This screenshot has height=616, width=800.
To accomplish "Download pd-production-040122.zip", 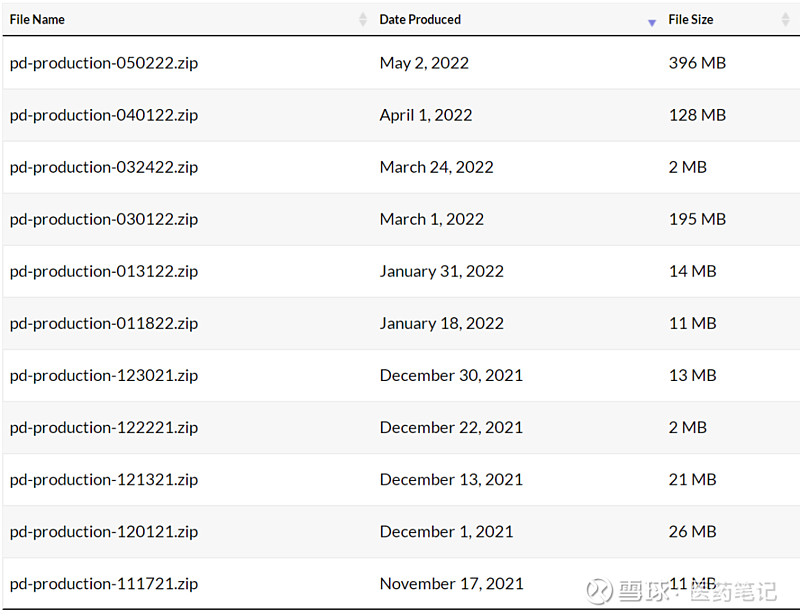I will 104,115.
